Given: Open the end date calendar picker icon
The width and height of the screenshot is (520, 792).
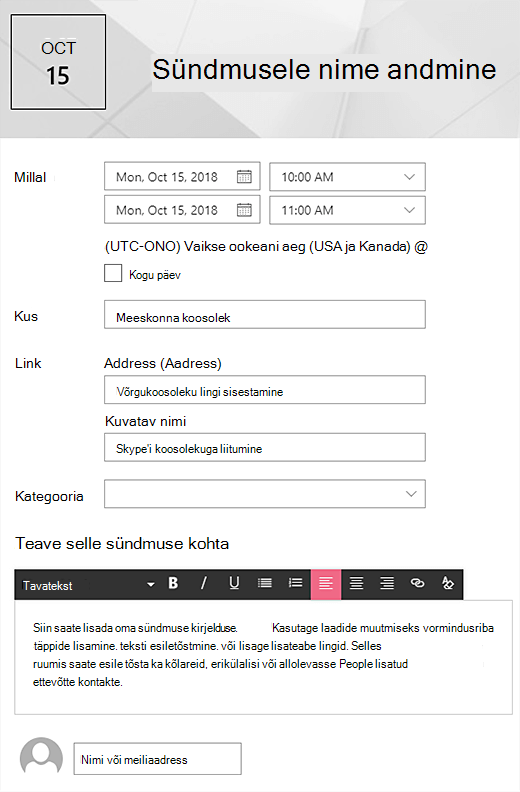Looking at the screenshot, I should [x=244, y=210].
